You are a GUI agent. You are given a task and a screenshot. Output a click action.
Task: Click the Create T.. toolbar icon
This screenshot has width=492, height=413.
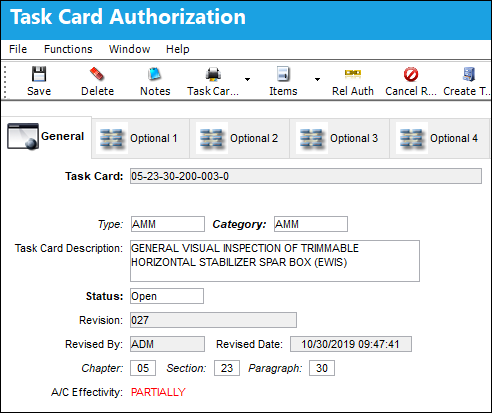click(x=469, y=74)
